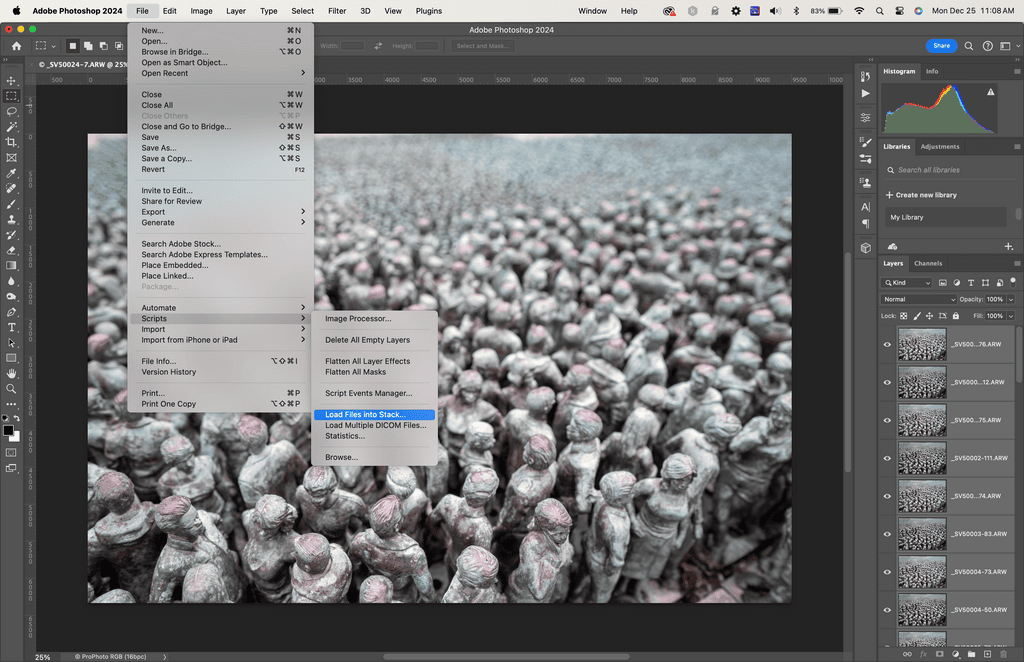Select the Blur tool

(11, 281)
